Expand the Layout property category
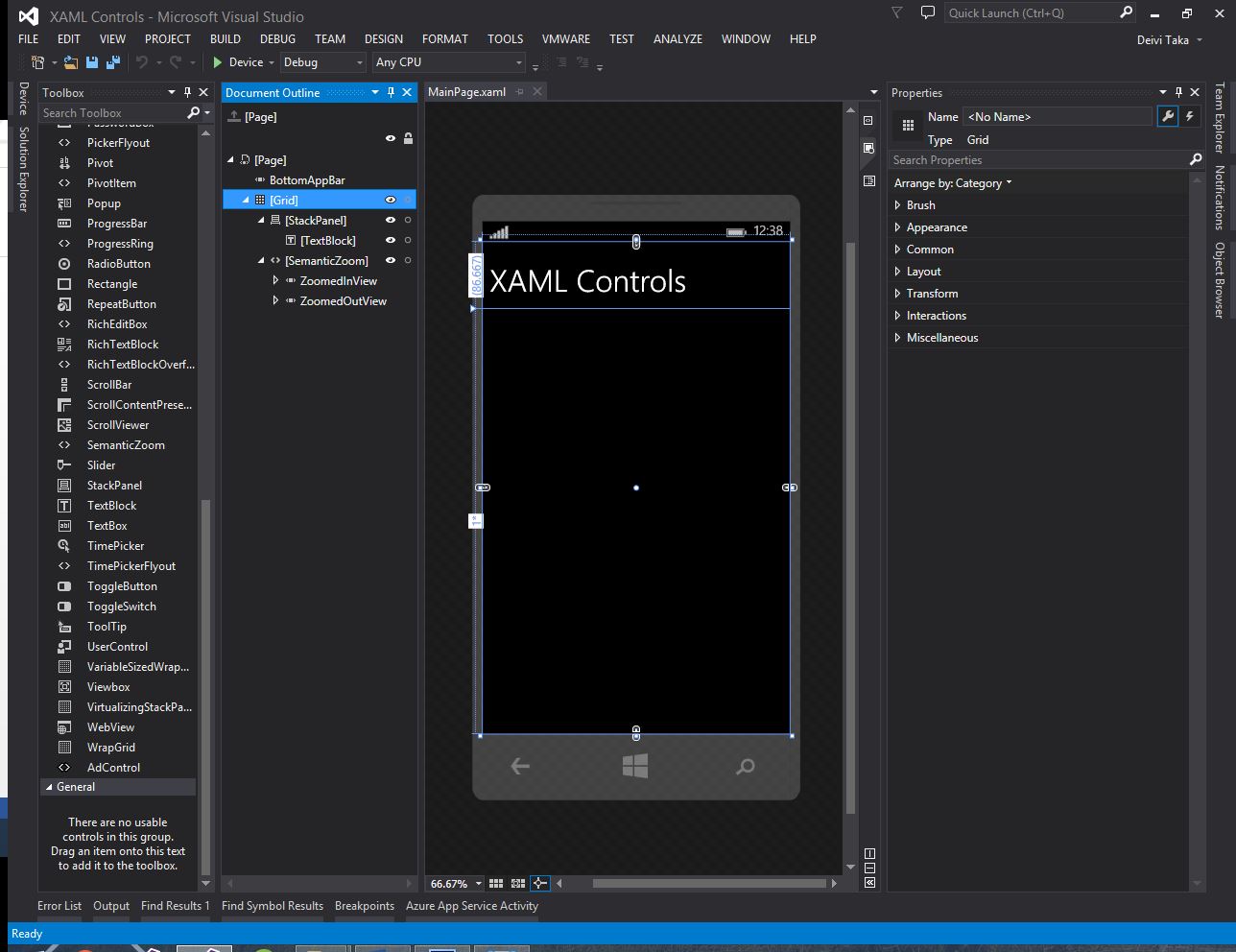The height and width of the screenshot is (952, 1236). (898, 272)
